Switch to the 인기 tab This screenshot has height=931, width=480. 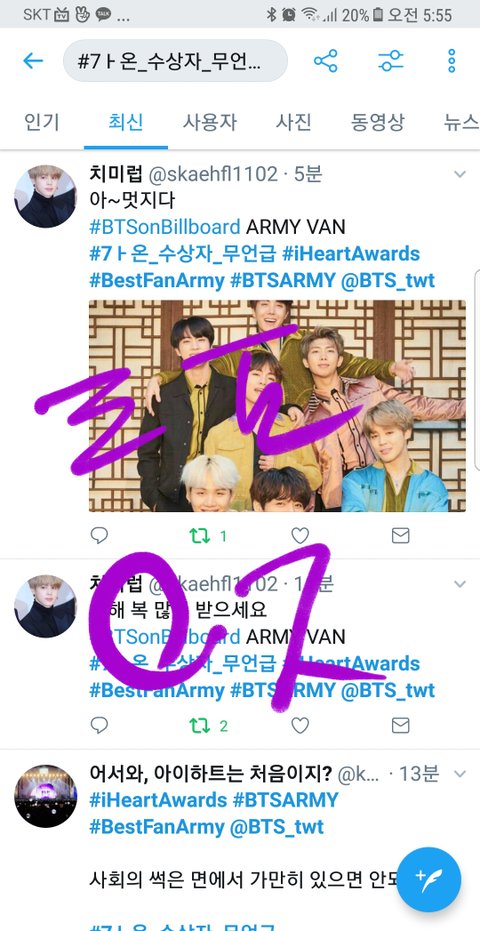pyautogui.click(x=42, y=122)
